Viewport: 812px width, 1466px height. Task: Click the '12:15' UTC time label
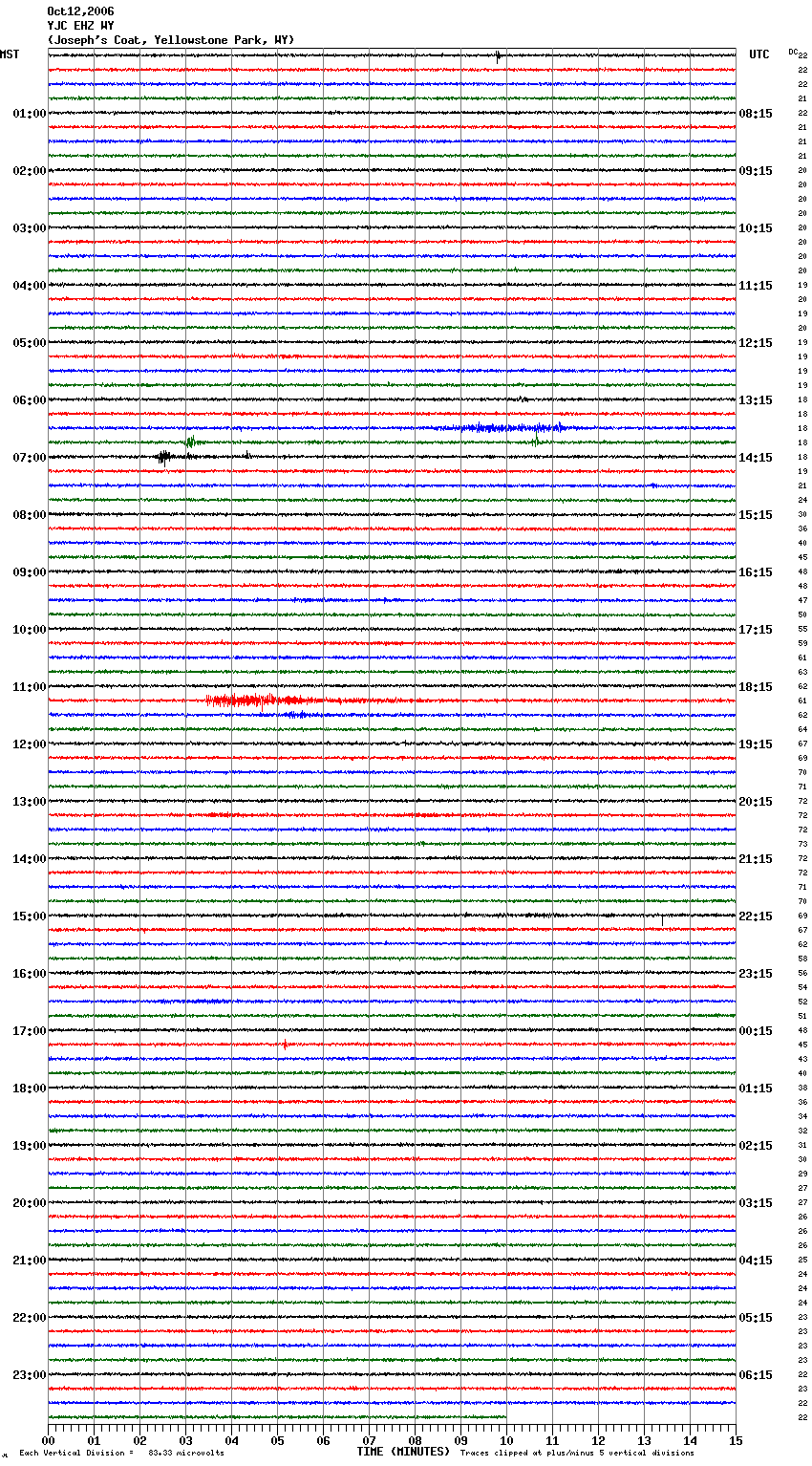click(x=756, y=343)
